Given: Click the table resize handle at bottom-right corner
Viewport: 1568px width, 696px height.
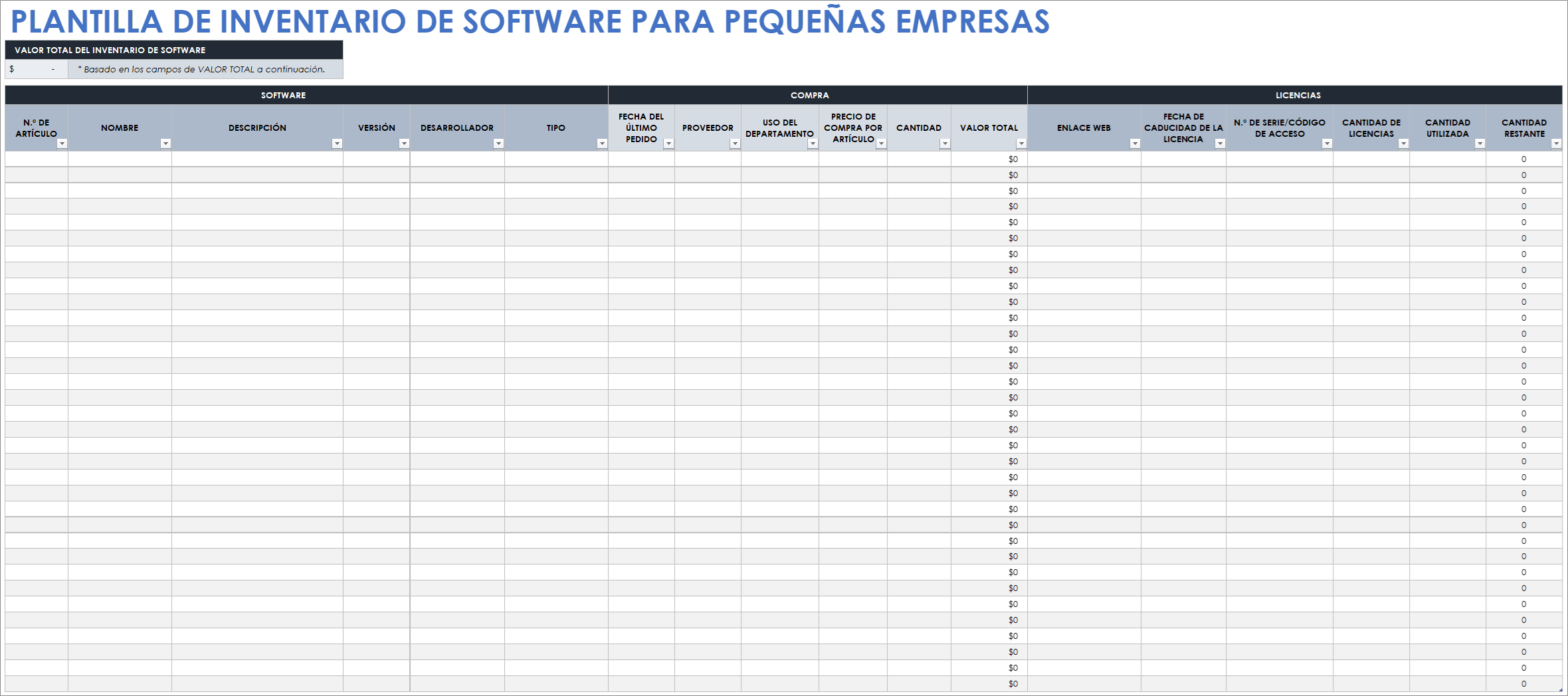Looking at the screenshot, I should coord(1561,690).
